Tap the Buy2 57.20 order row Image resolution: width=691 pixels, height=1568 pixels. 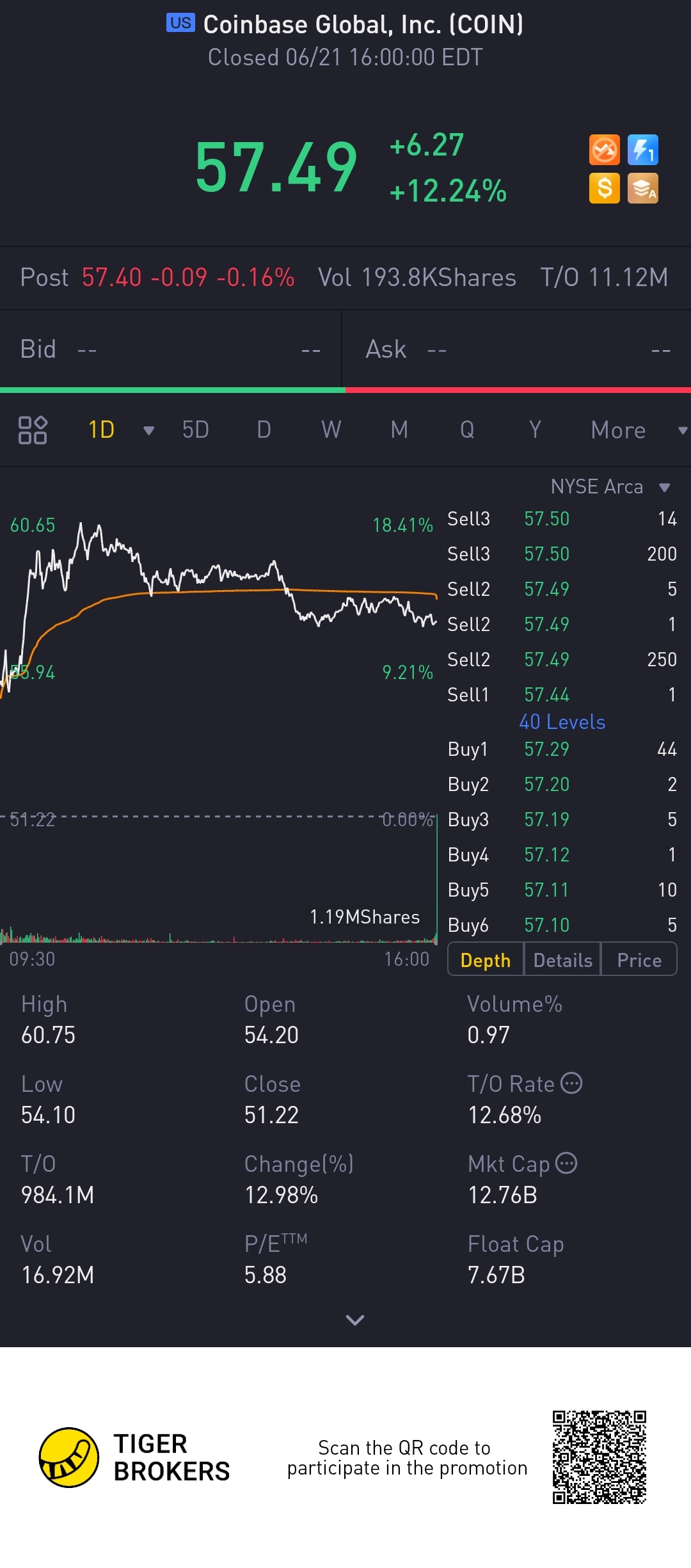pos(562,784)
